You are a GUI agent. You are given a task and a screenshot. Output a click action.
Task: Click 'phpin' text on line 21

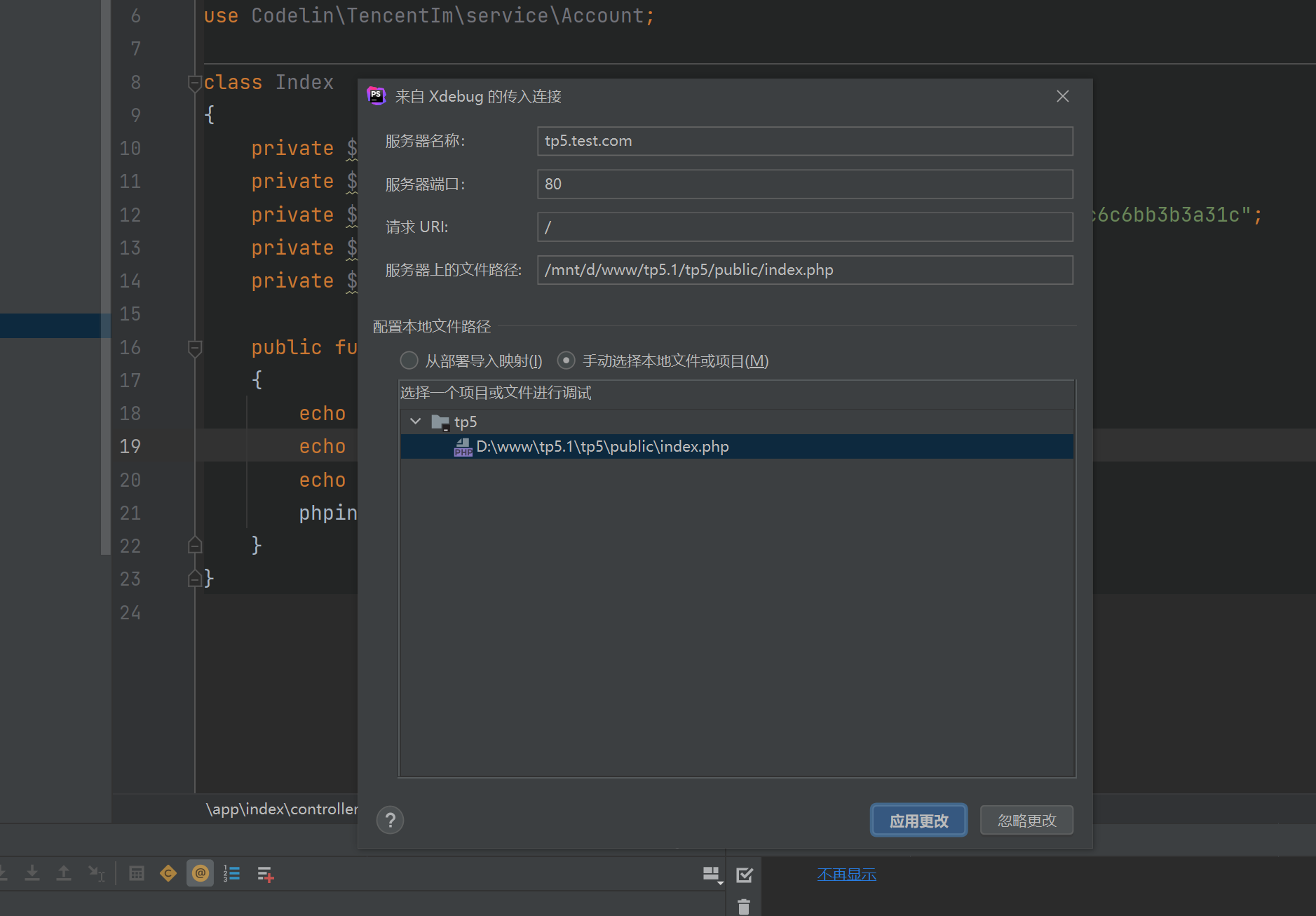(328, 513)
